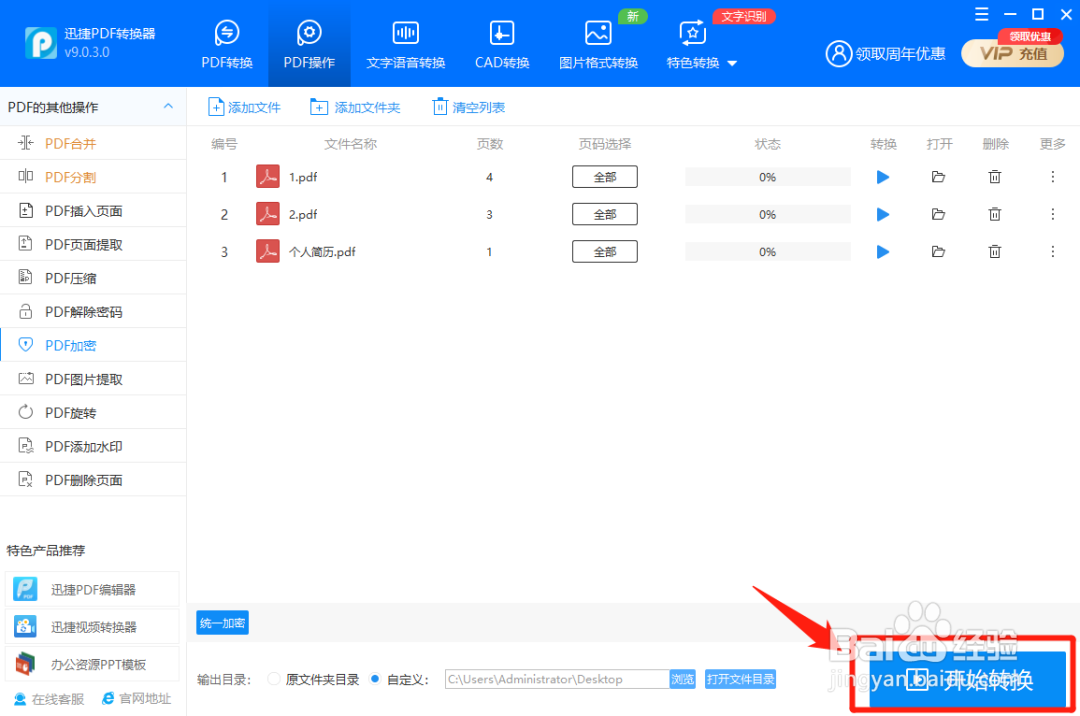Open the PDF转换 tab
This screenshot has height=716, width=1080.
(227, 45)
